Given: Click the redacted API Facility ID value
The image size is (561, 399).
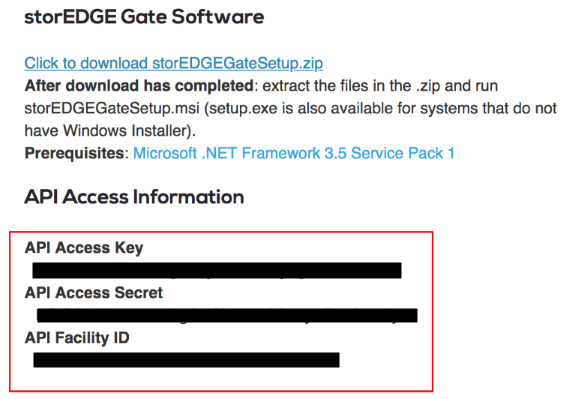Looking at the screenshot, I should click(186, 360).
